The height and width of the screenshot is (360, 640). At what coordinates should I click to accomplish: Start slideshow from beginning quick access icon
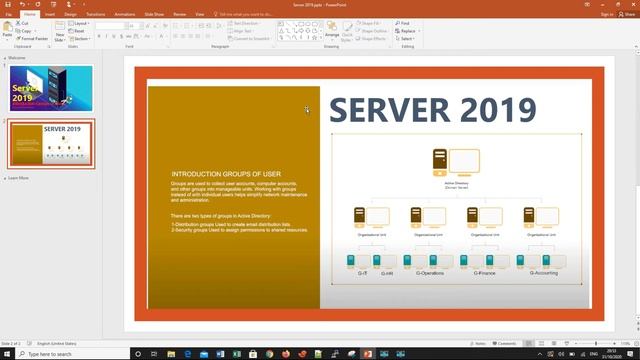coord(53,4)
